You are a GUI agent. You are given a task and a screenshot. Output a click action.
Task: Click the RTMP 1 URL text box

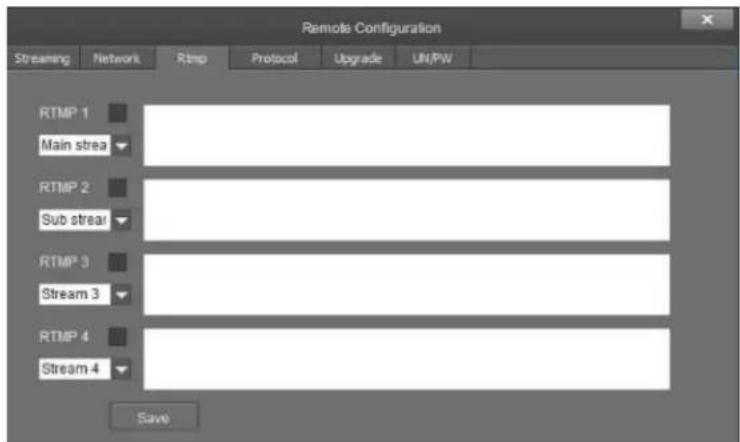pos(406,135)
